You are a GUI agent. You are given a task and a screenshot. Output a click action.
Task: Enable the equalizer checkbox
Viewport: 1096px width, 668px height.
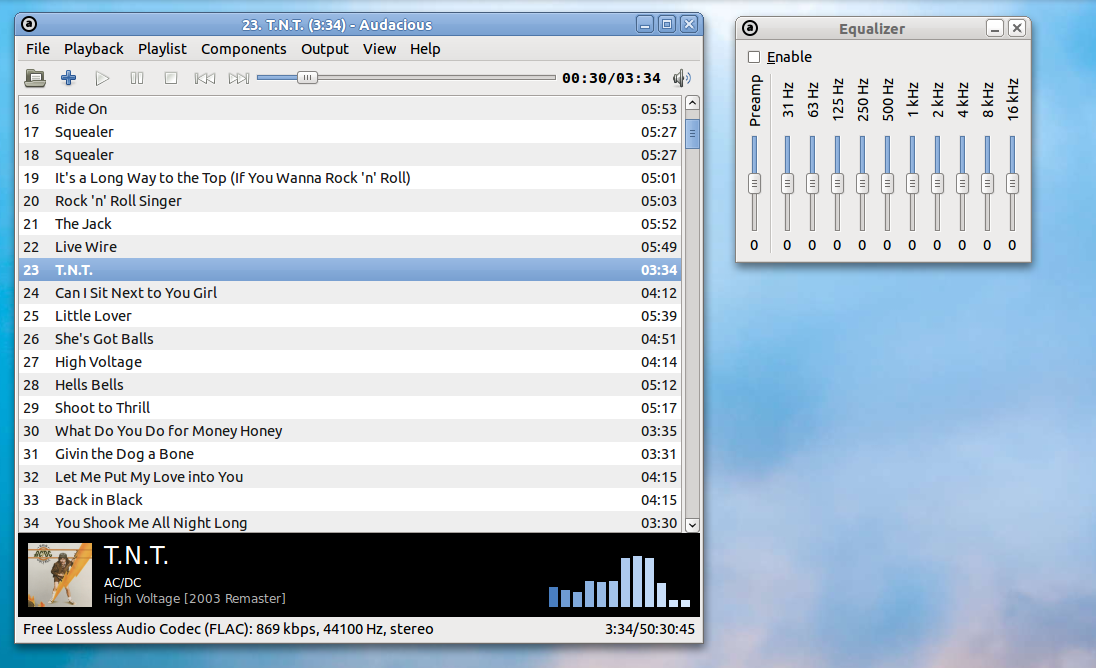click(x=754, y=57)
